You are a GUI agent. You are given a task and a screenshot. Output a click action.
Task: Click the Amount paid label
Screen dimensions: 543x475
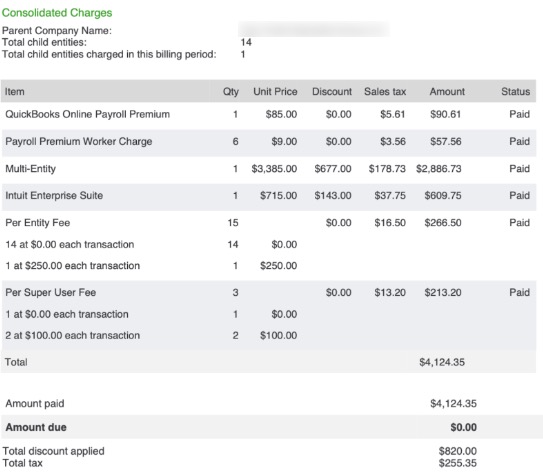pos(35,404)
